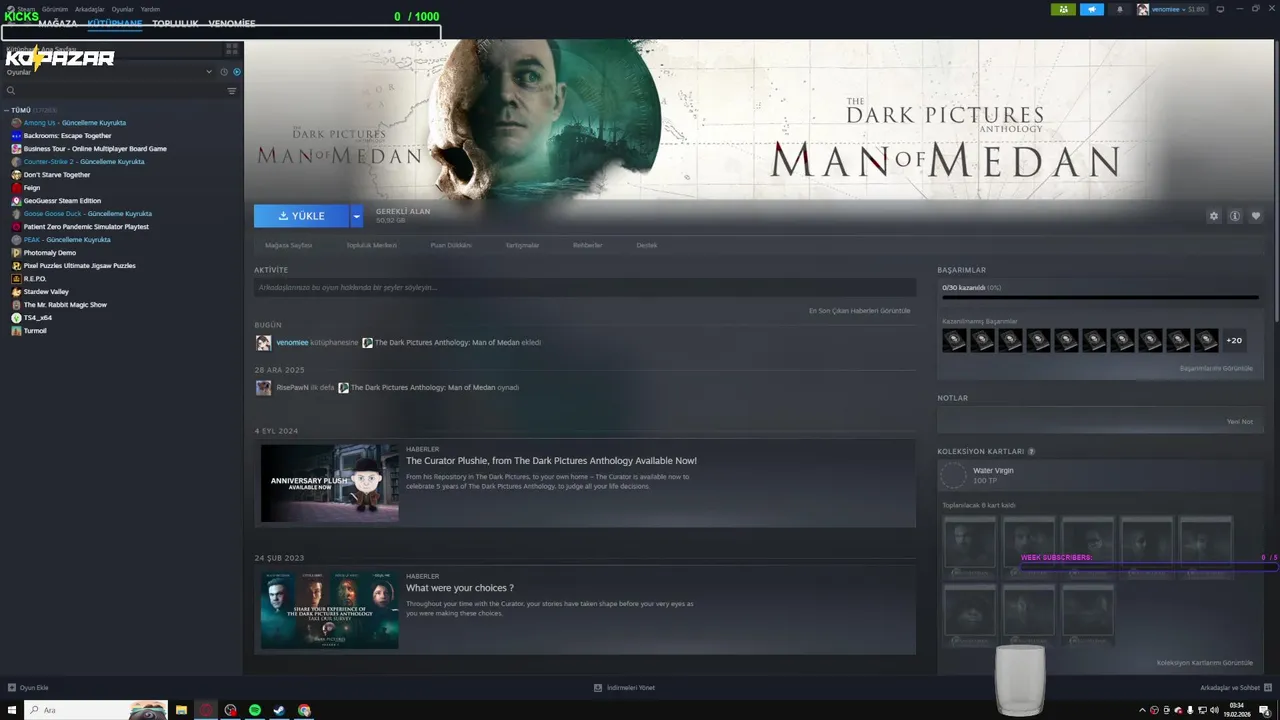Open the Anniversary Plush news thumbnail
Image resolution: width=1280 pixels, height=720 pixels.
[x=329, y=483]
